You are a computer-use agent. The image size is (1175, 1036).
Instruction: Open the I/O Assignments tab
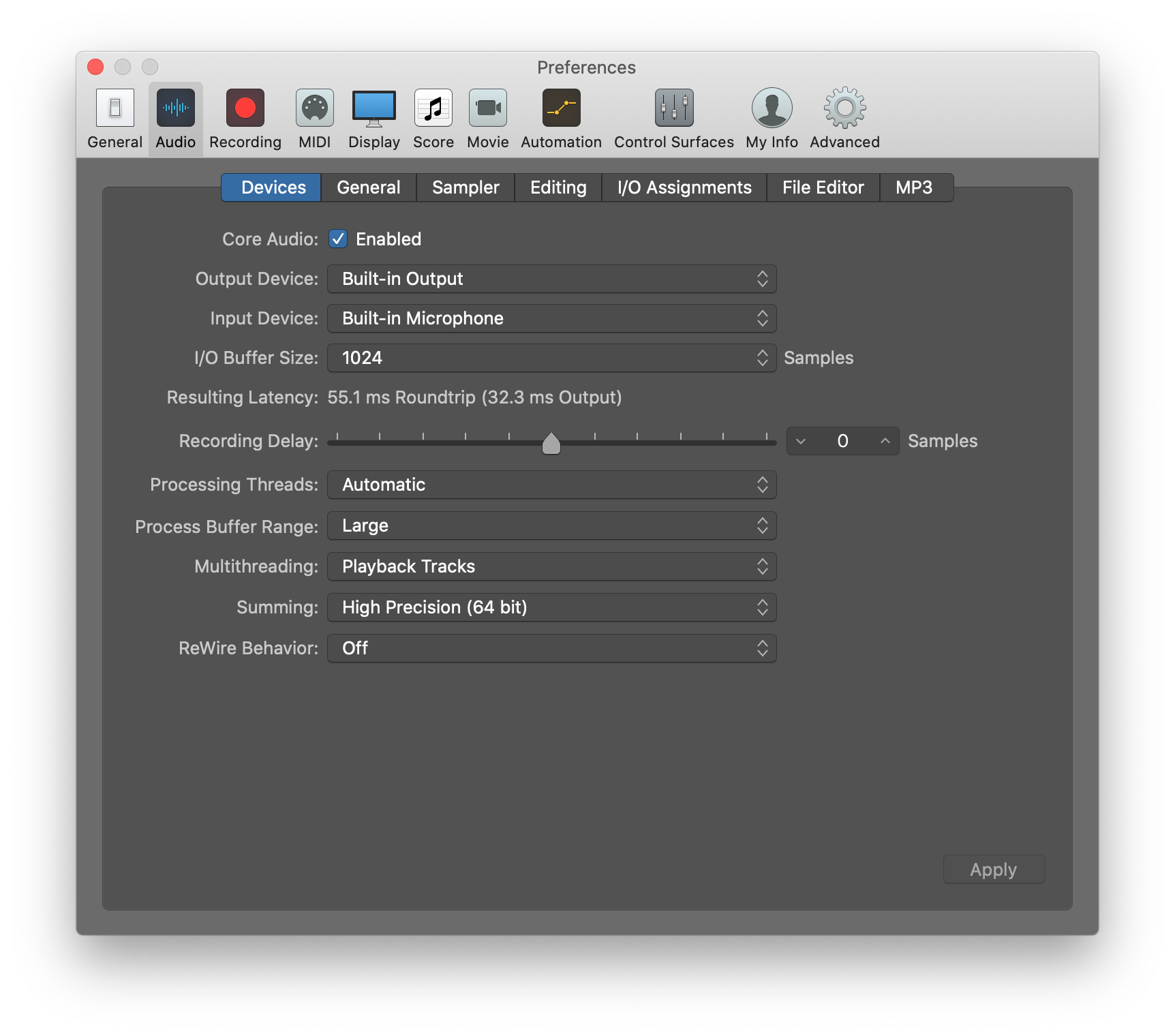(684, 187)
